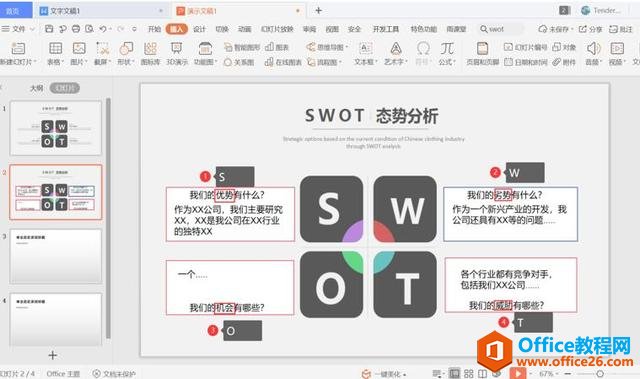Click the 3D演示 icon
640x379 pixels.
click(x=177, y=53)
